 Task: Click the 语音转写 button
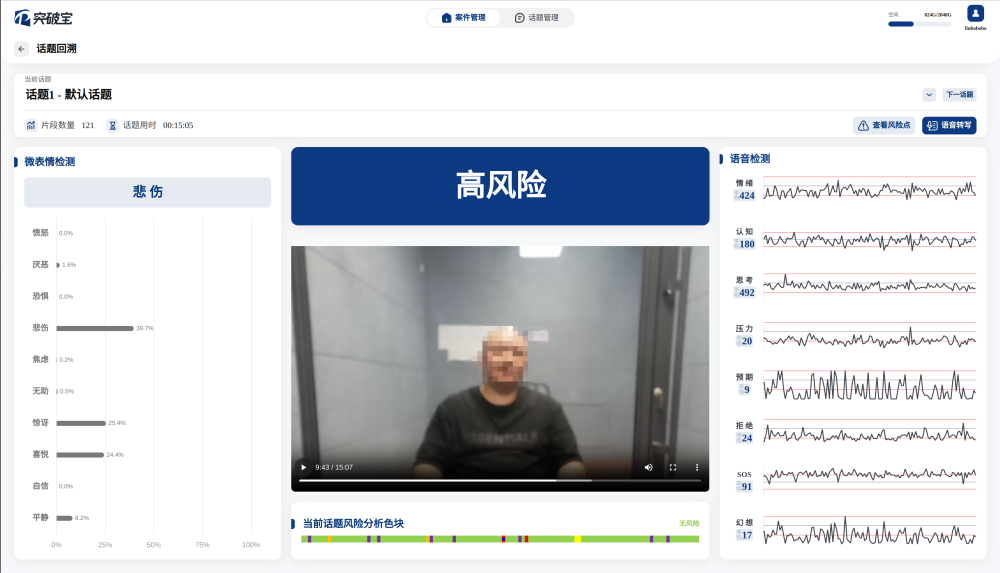[949, 125]
